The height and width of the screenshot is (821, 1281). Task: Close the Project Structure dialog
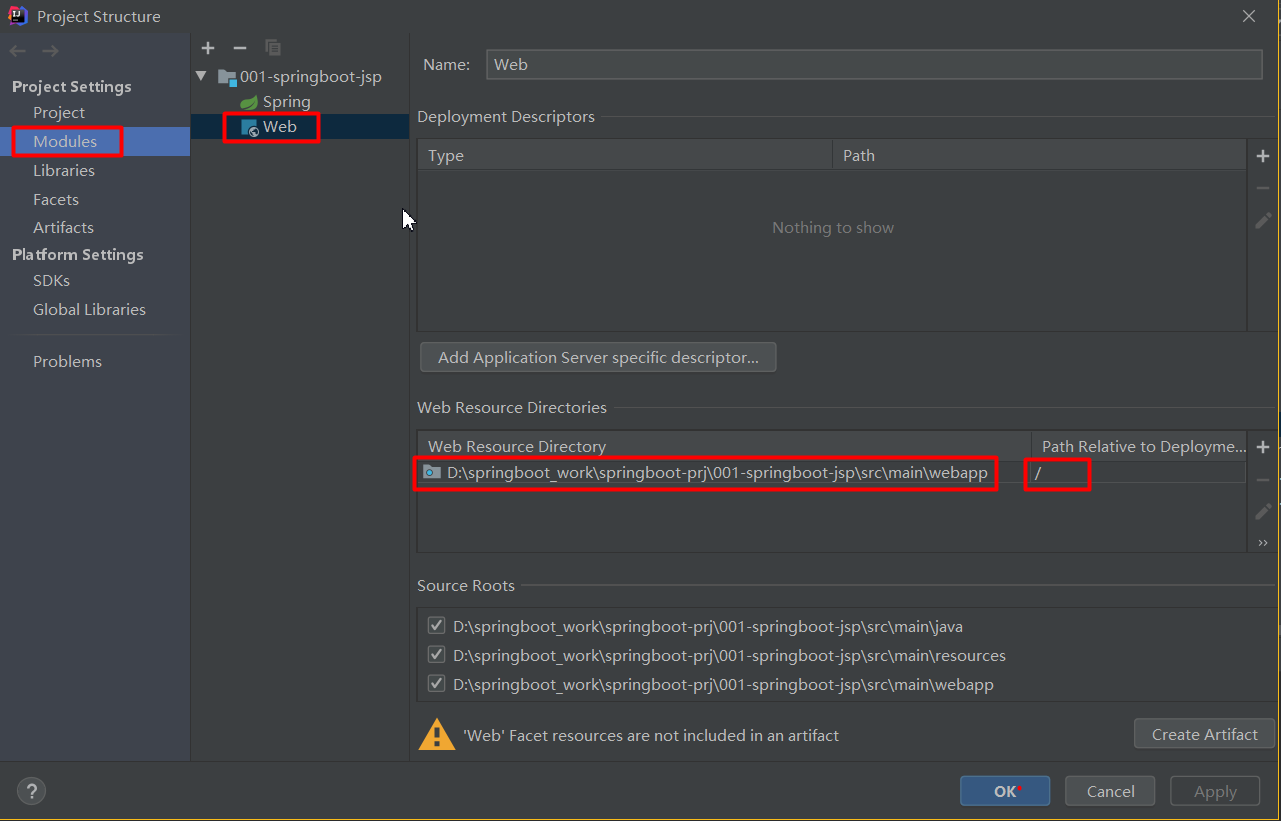1249,16
